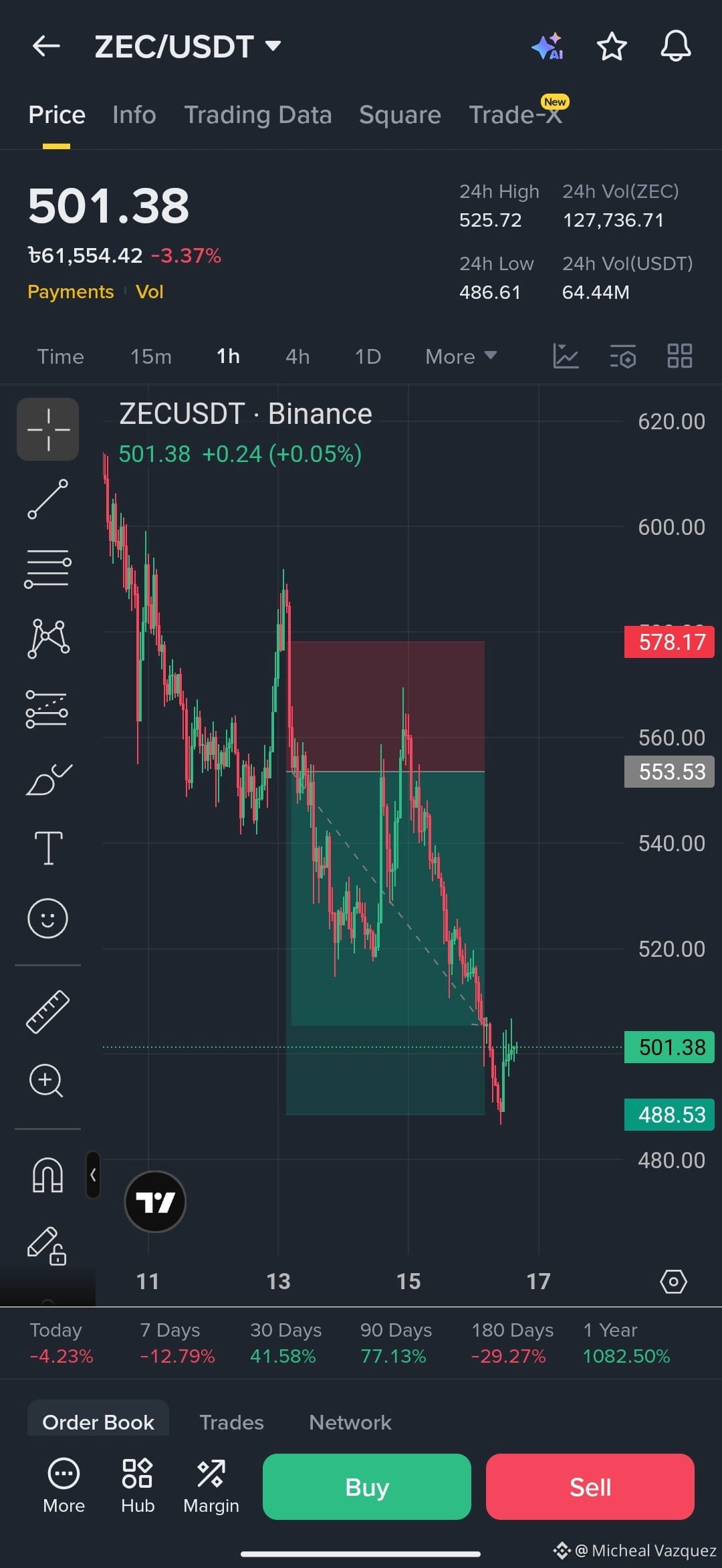Switch to the Info tab
Image resolution: width=722 pixels, height=1568 pixels.
(x=134, y=115)
